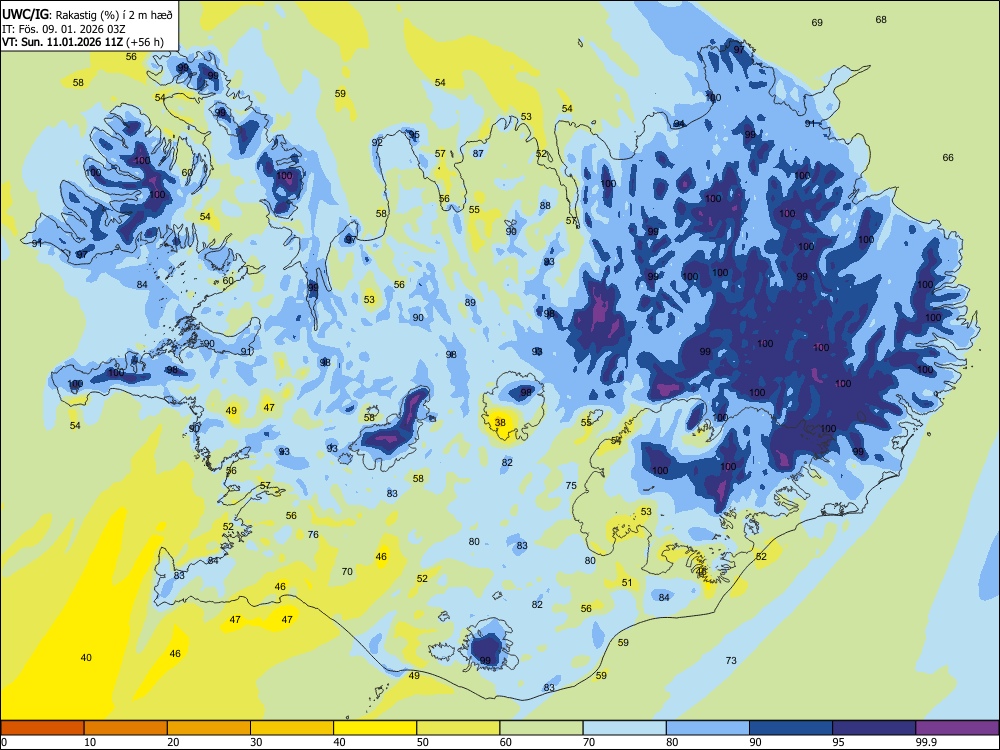
Task: Click the purple above-99.9 legend band
Action: click(x=957, y=728)
